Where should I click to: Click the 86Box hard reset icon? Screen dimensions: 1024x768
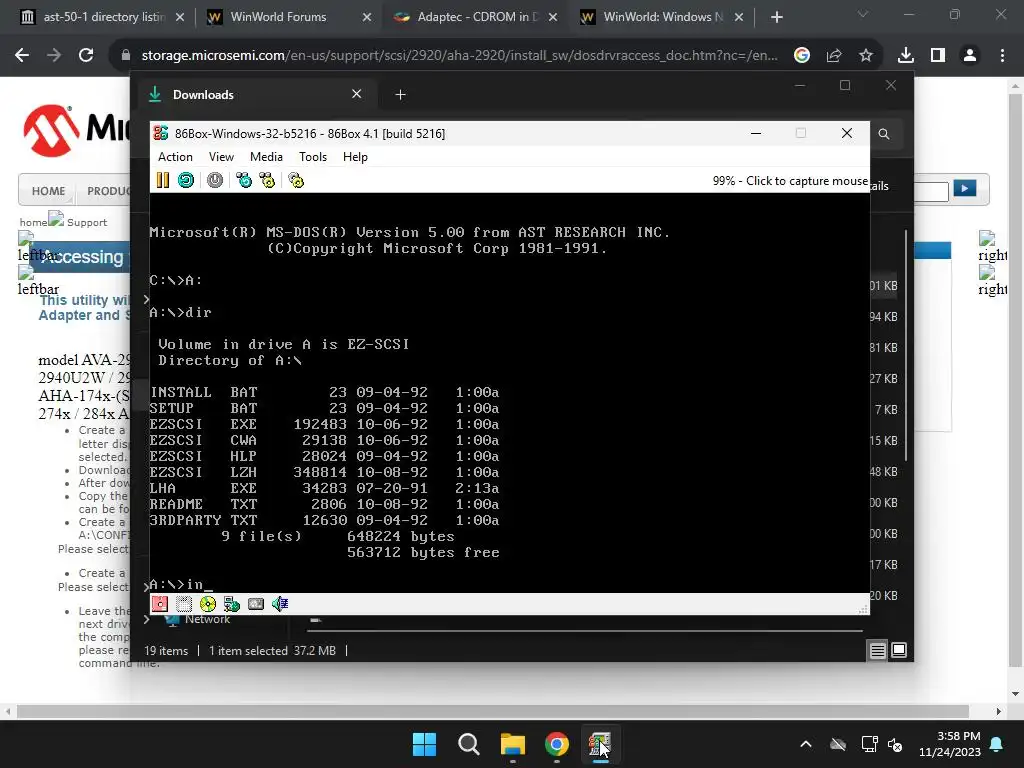tap(186, 180)
